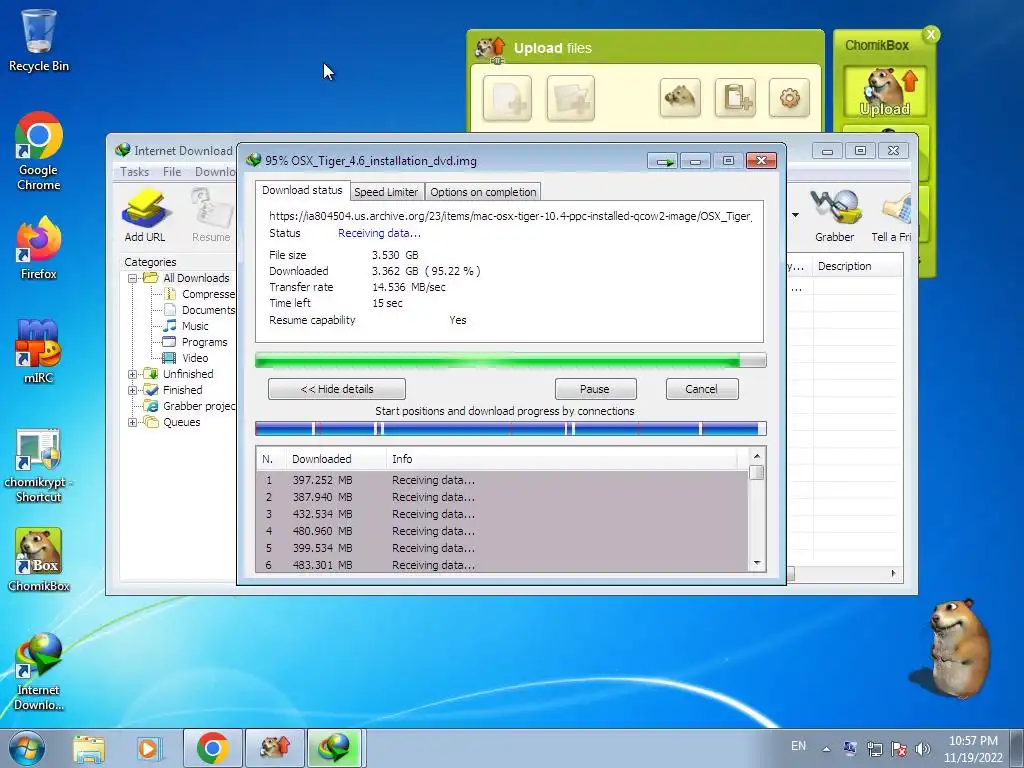Image resolution: width=1024 pixels, height=768 pixels.
Task: Click the Description column header in IDM
Action: coord(857,266)
